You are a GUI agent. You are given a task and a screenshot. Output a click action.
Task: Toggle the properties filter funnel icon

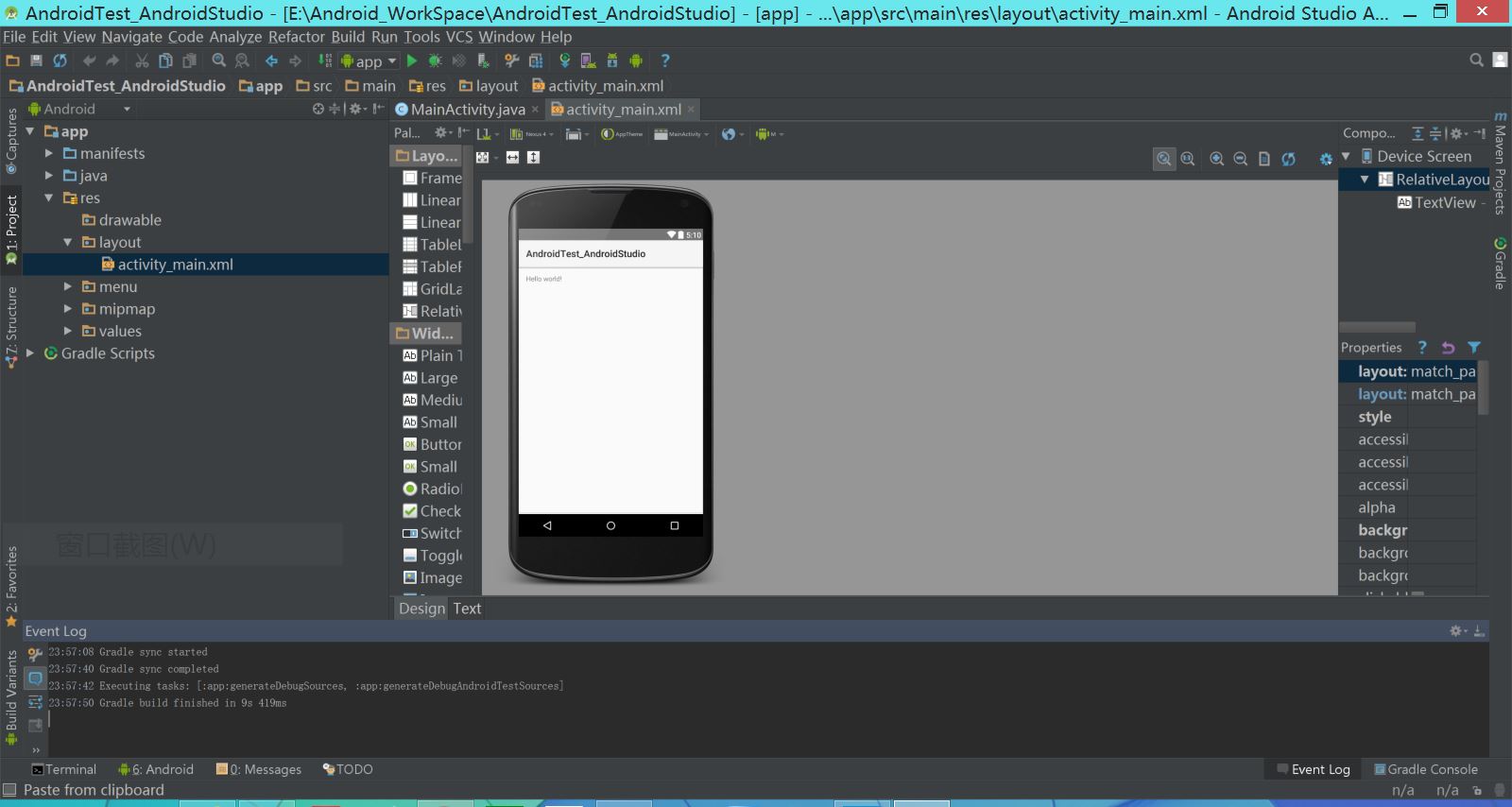1474,348
